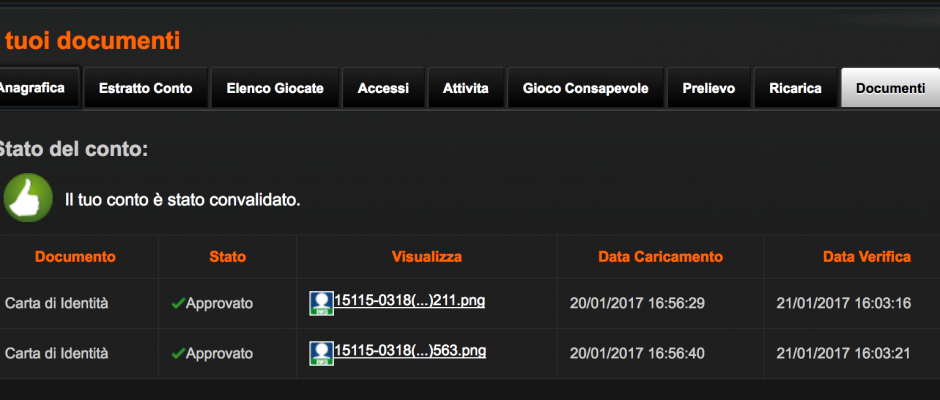Open the 15115-0318(...)211.png document link

(x=409, y=300)
